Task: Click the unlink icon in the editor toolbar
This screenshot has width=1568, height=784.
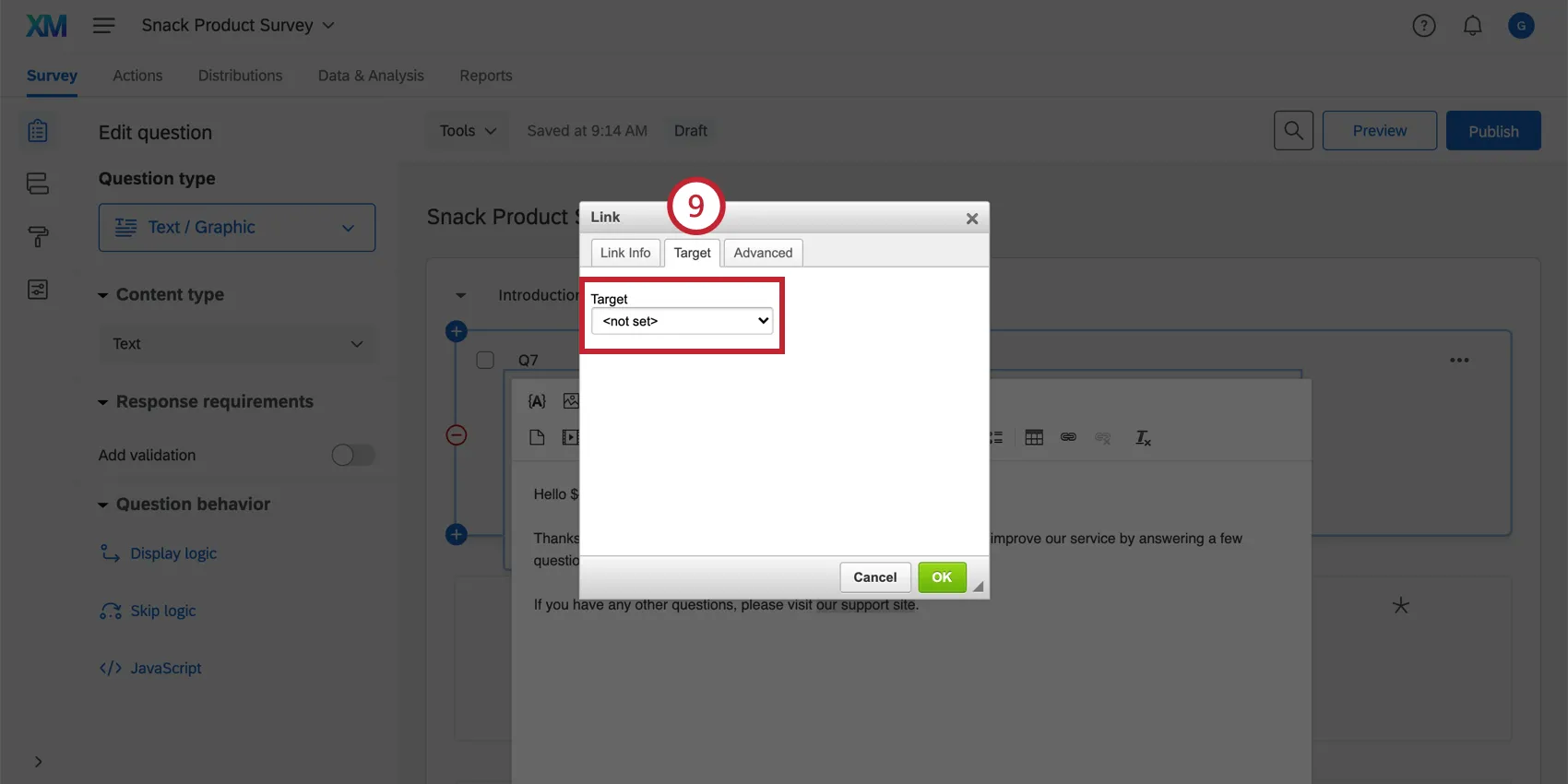Action: pos(1102,437)
